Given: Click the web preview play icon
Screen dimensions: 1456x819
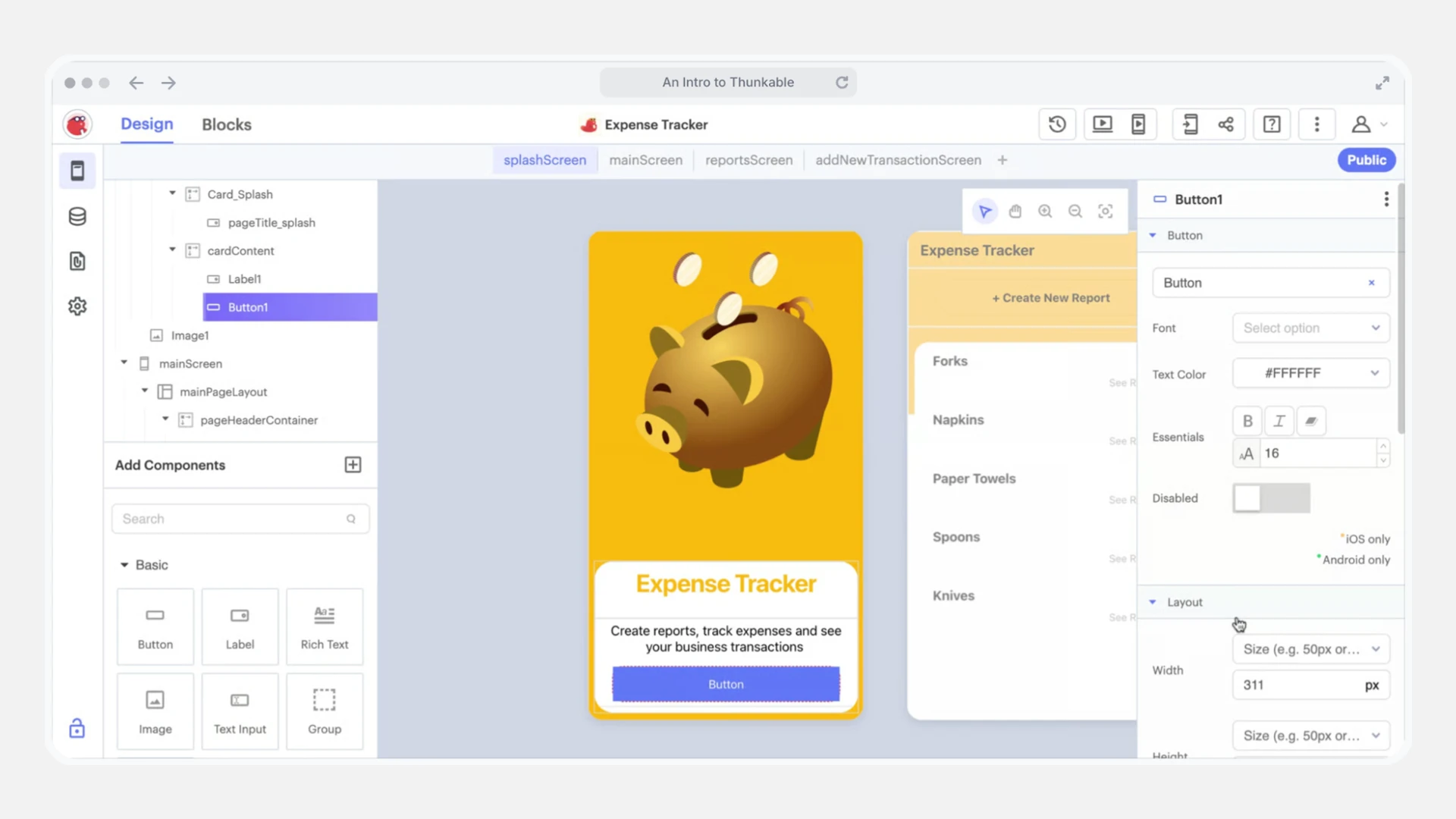Looking at the screenshot, I should [x=1102, y=124].
